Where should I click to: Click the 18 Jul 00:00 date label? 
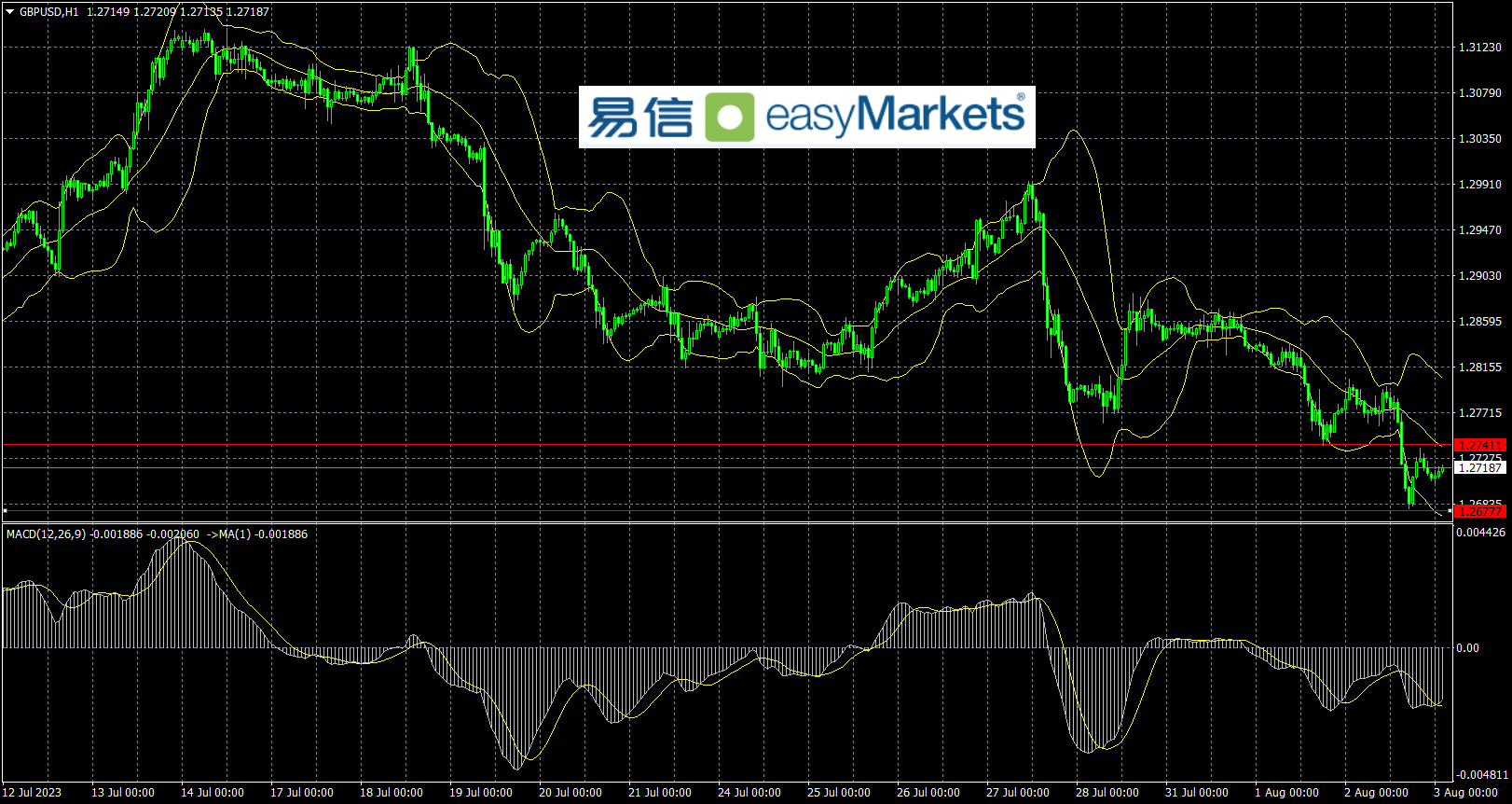coord(392,793)
